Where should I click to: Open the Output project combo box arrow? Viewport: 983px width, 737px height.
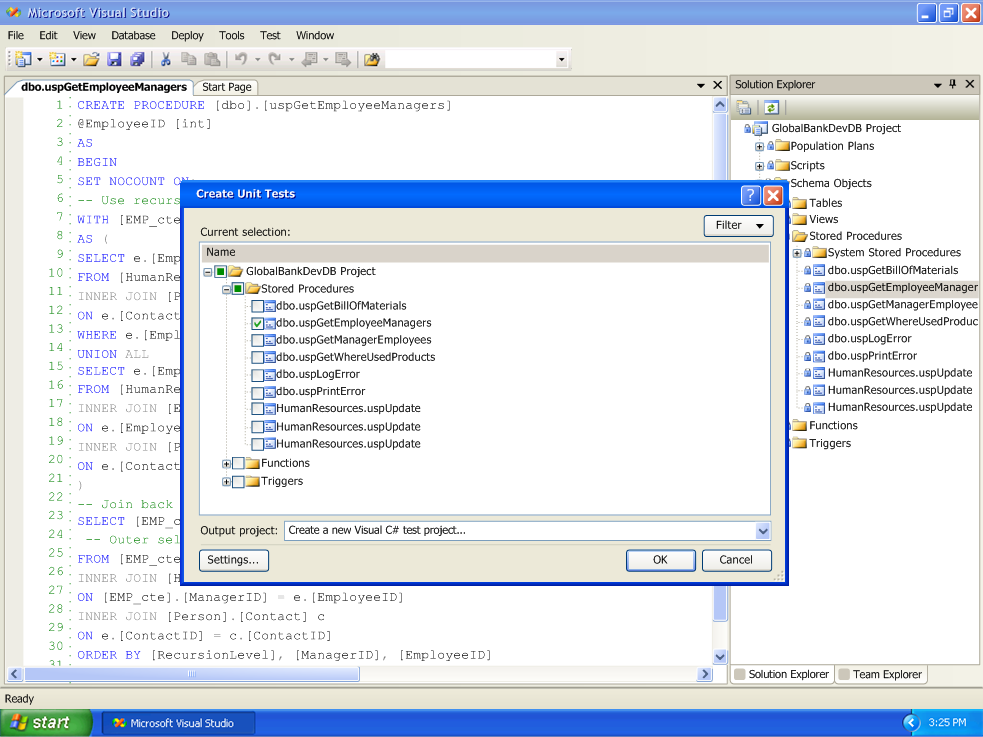pyautogui.click(x=762, y=531)
